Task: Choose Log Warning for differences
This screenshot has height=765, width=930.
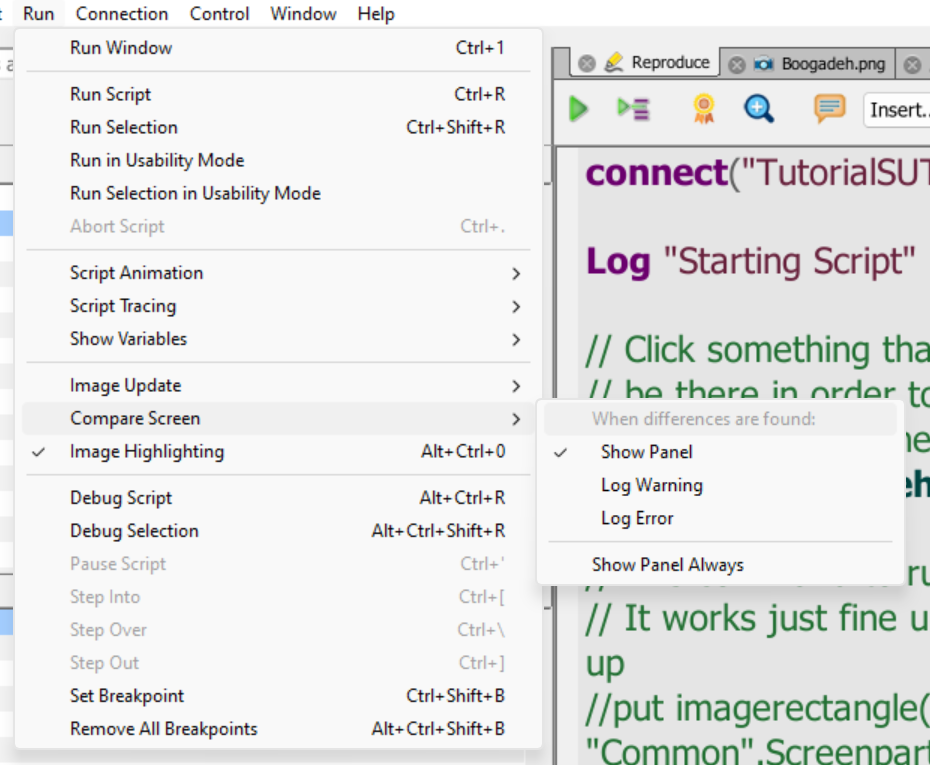Action: point(651,485)
